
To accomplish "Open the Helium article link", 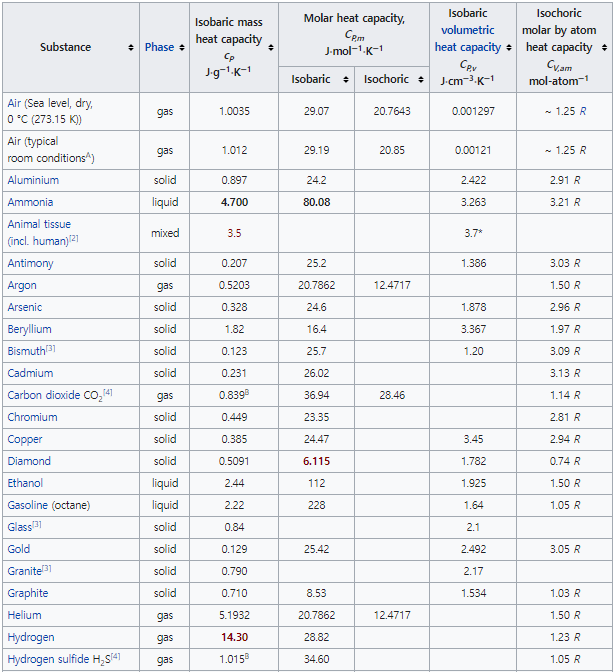I will pos(24,615).
